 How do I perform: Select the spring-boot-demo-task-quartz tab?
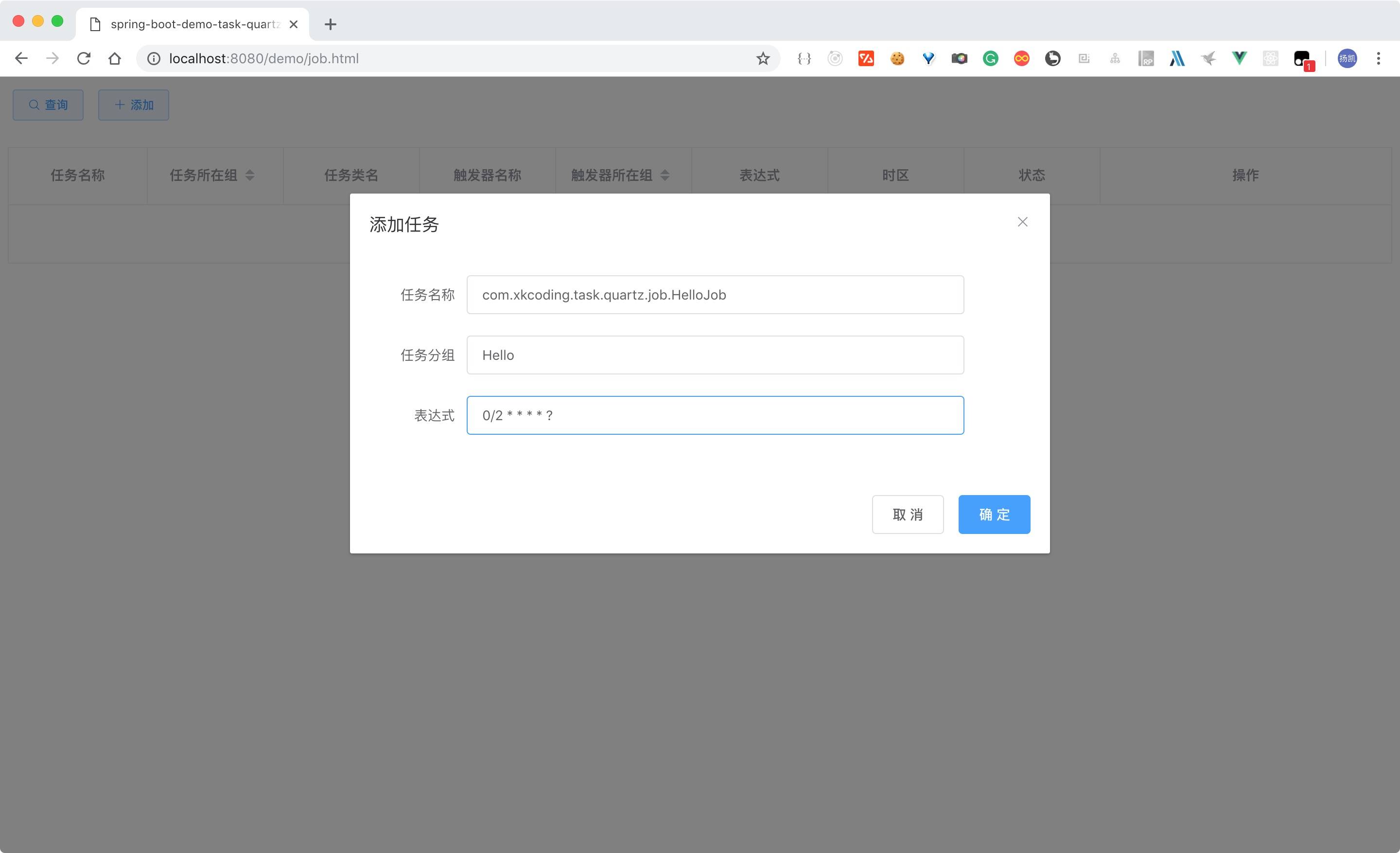click(193, 24)
